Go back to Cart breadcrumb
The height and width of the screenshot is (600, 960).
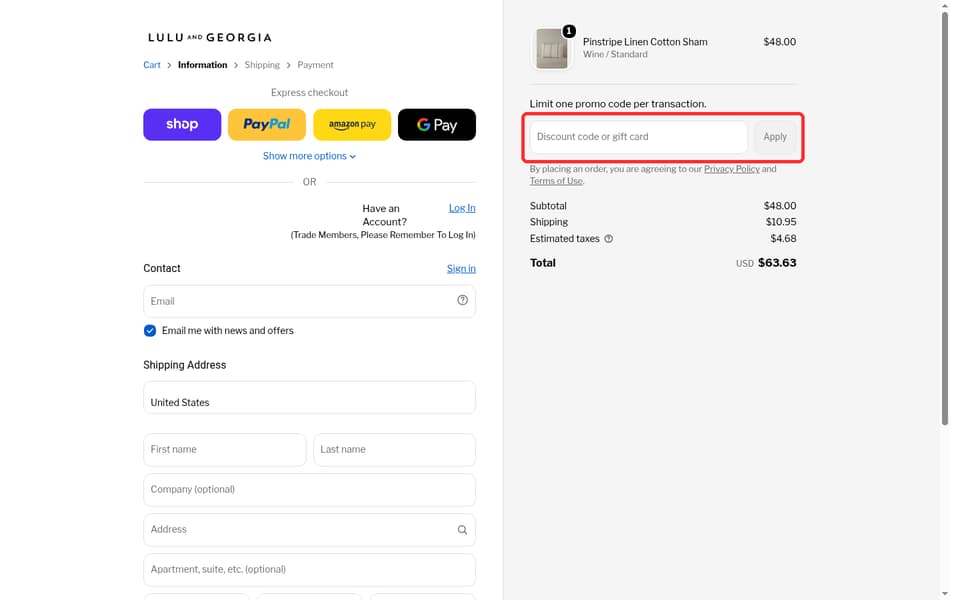(152, 65)
